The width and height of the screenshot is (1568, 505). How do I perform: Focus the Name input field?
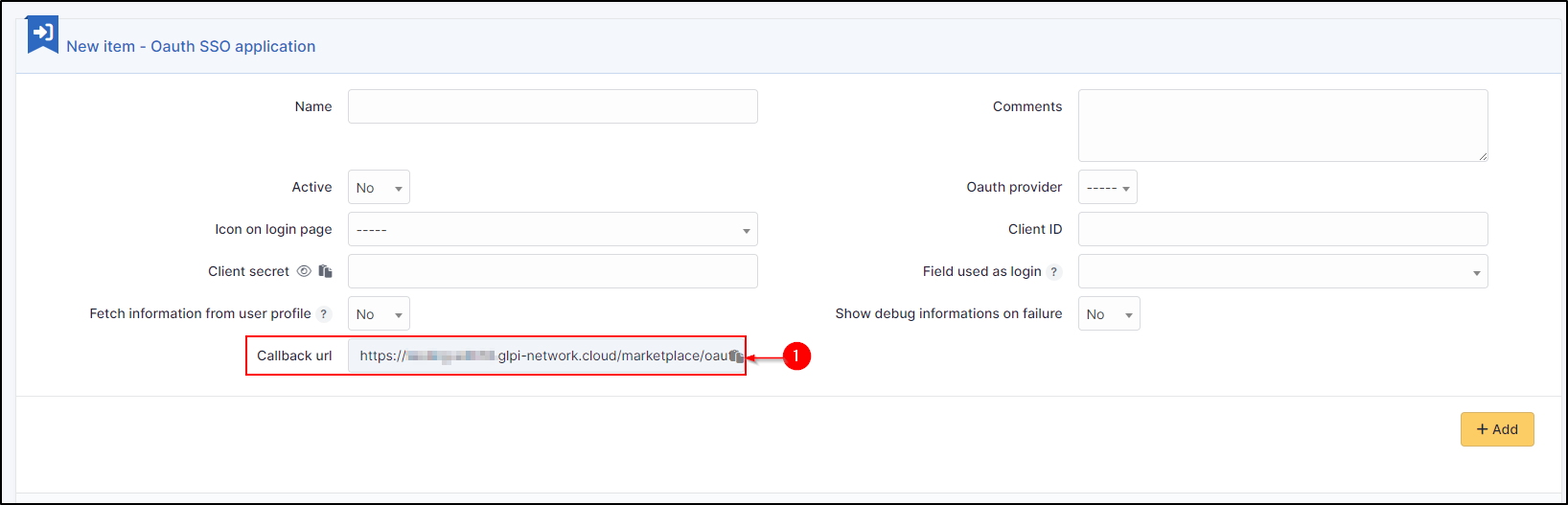[x=552, y=106]
